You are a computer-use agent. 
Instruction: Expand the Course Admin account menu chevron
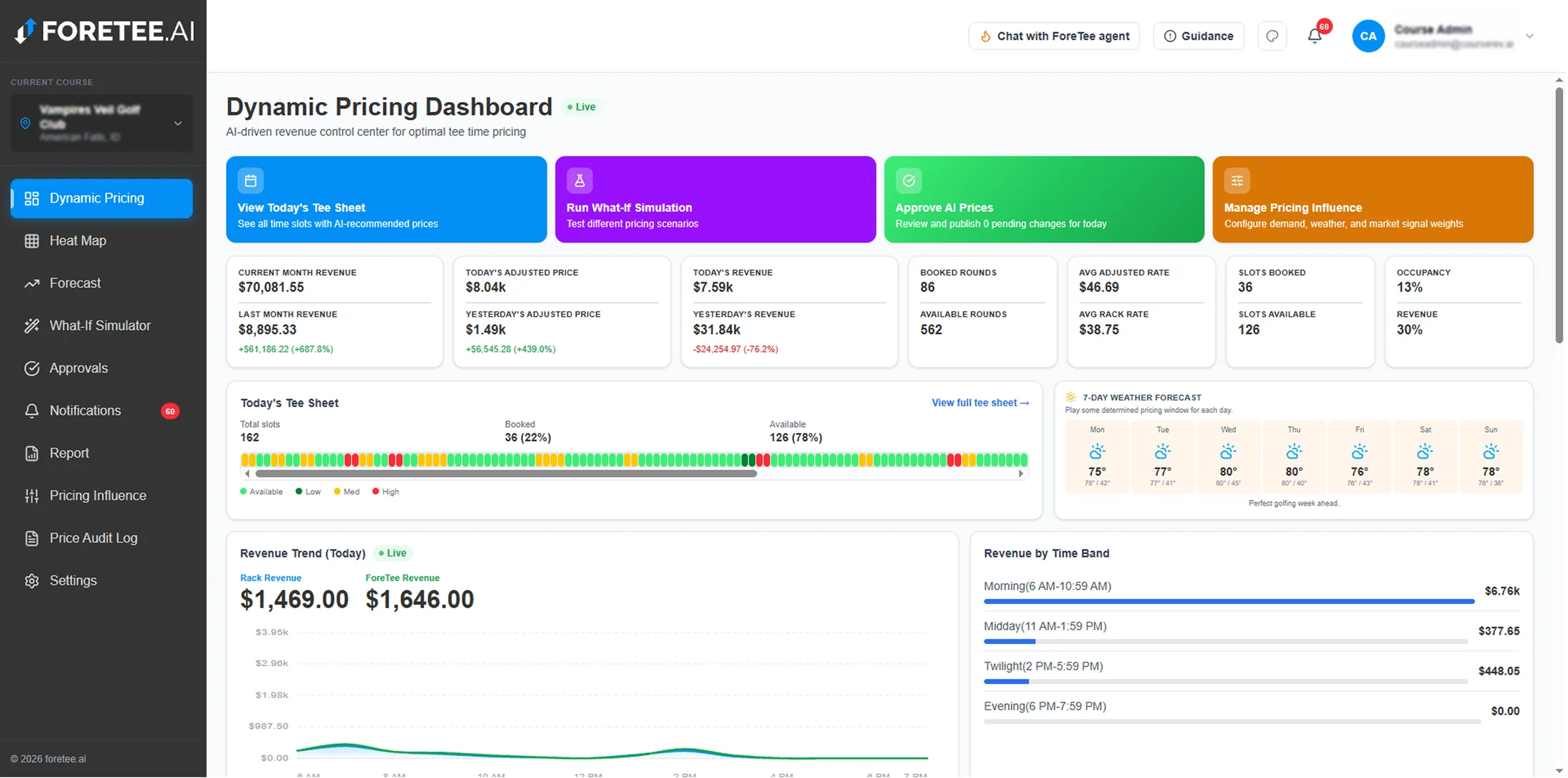[1529, 36]
